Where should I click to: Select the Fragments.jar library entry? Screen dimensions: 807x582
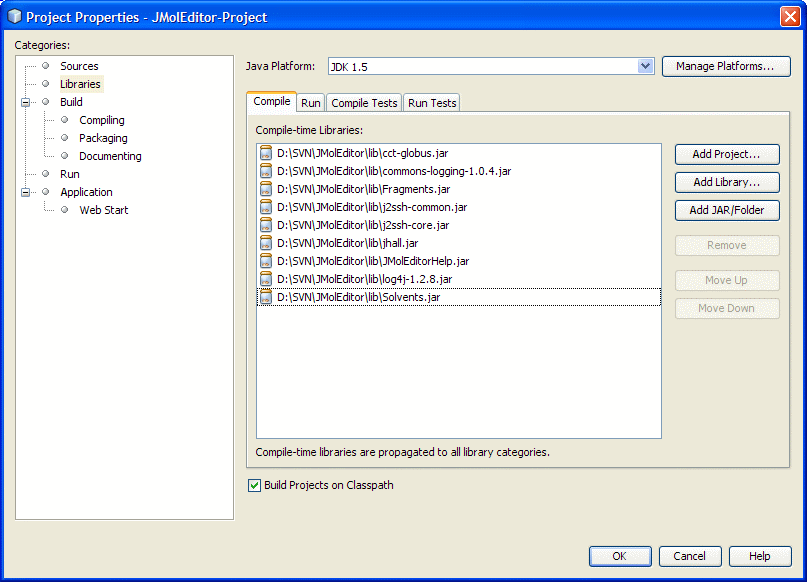pyautogui.click(x=459, y=189)
